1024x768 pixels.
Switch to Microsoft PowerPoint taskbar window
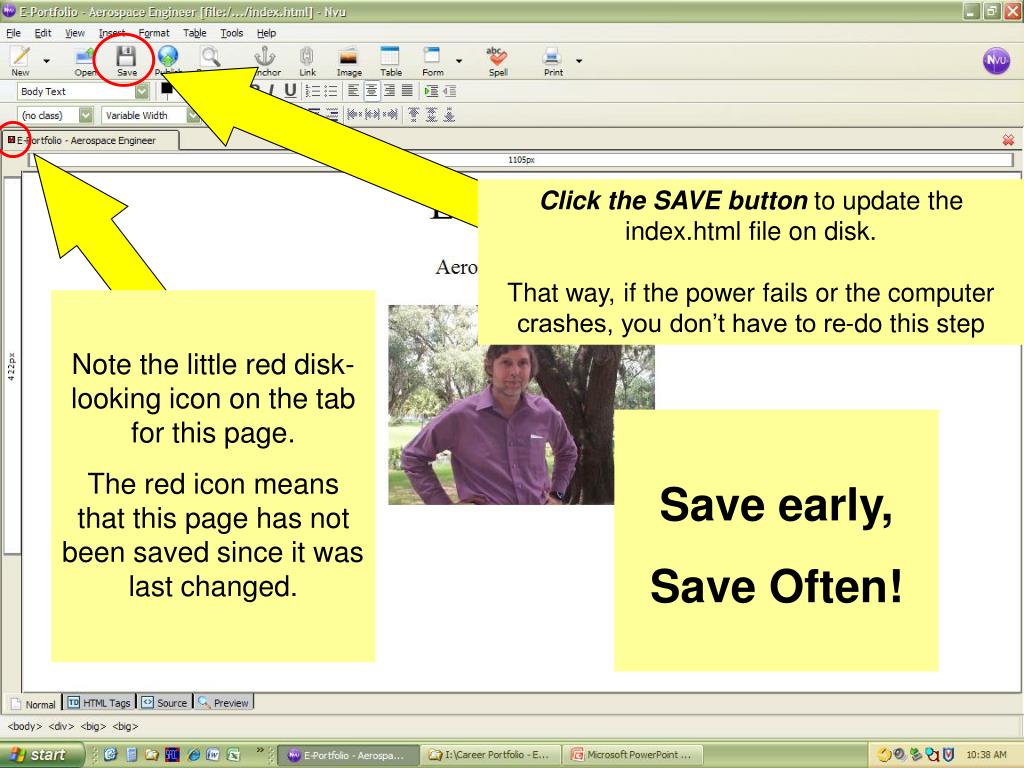(632, 755)
